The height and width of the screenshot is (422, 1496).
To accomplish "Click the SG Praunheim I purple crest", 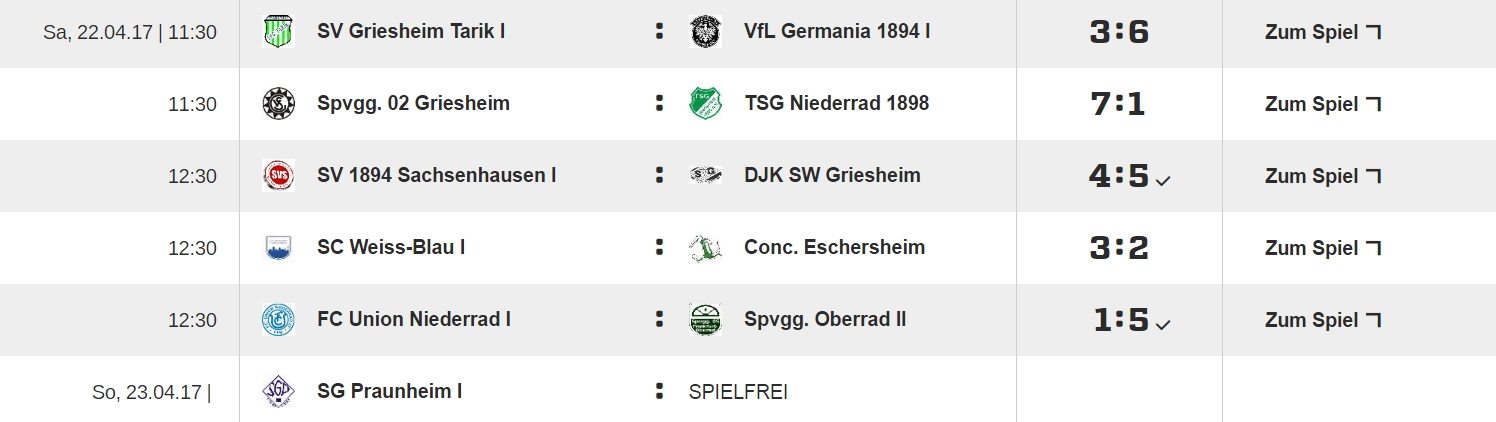I will [278, 391].
